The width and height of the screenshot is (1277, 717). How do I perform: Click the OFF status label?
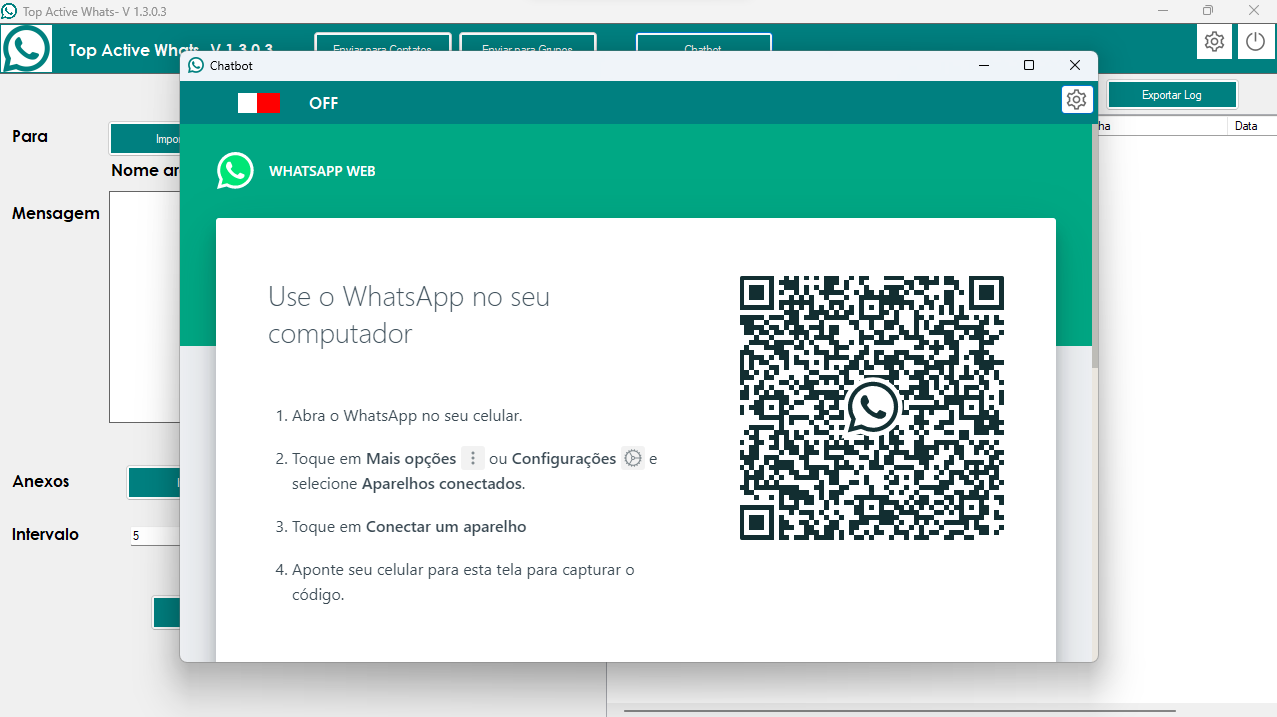pos(324,103)
